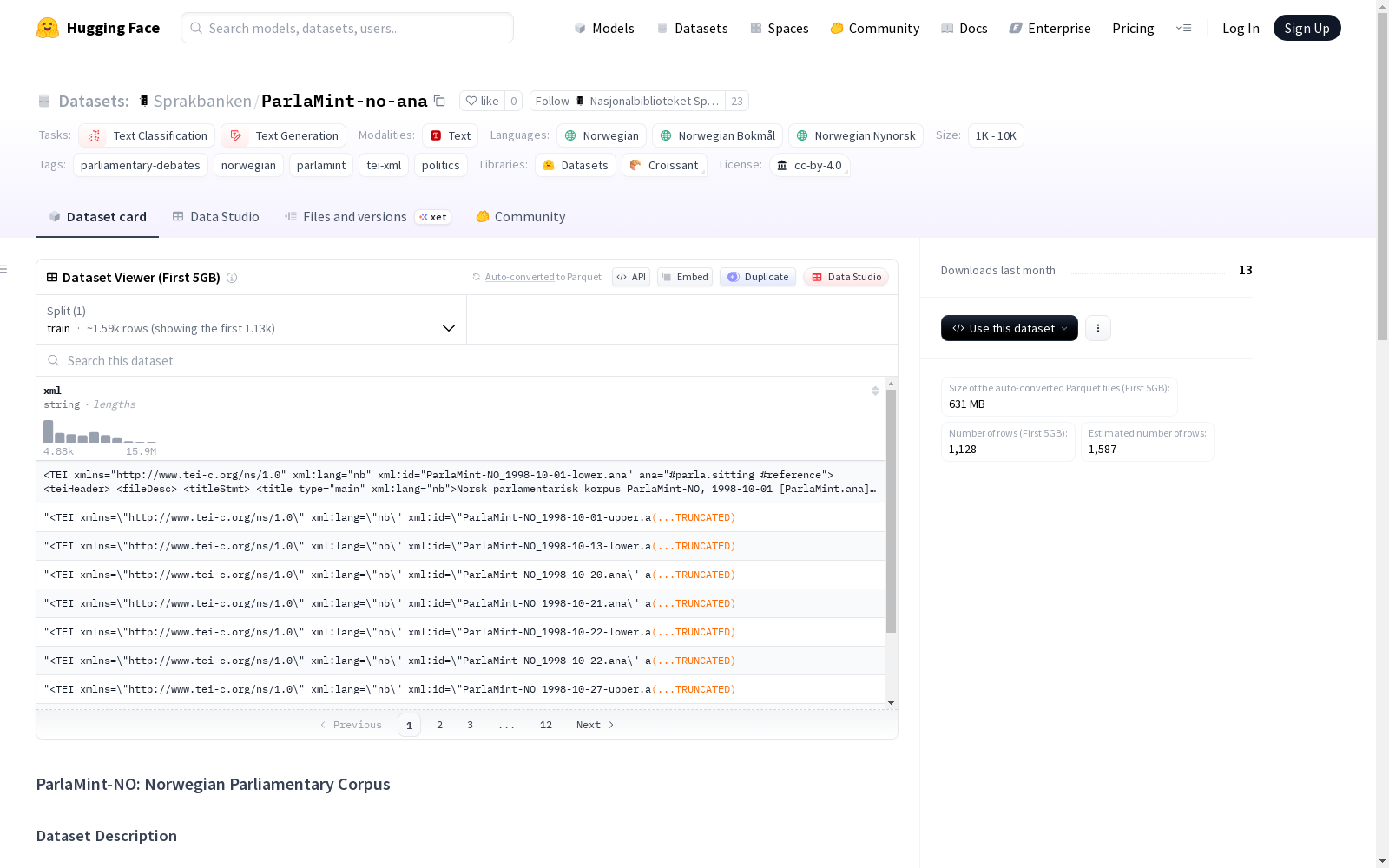Like the ParlaMint-no-ana dataset
Screen dimensions: 1389x868
pyautogui.click(x=482, y=101)
